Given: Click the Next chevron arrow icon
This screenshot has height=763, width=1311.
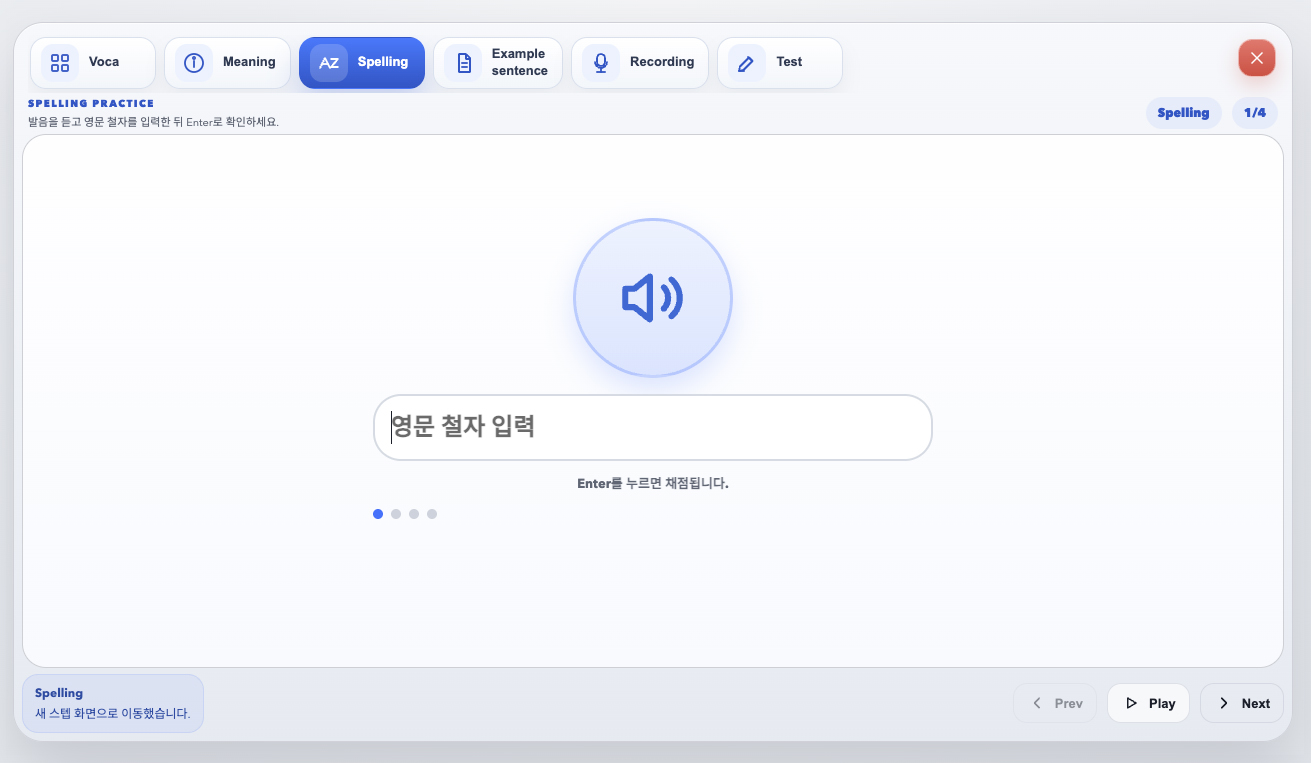Looking at the screenshot, I should pyautogui.click(x=1224, y=703).
